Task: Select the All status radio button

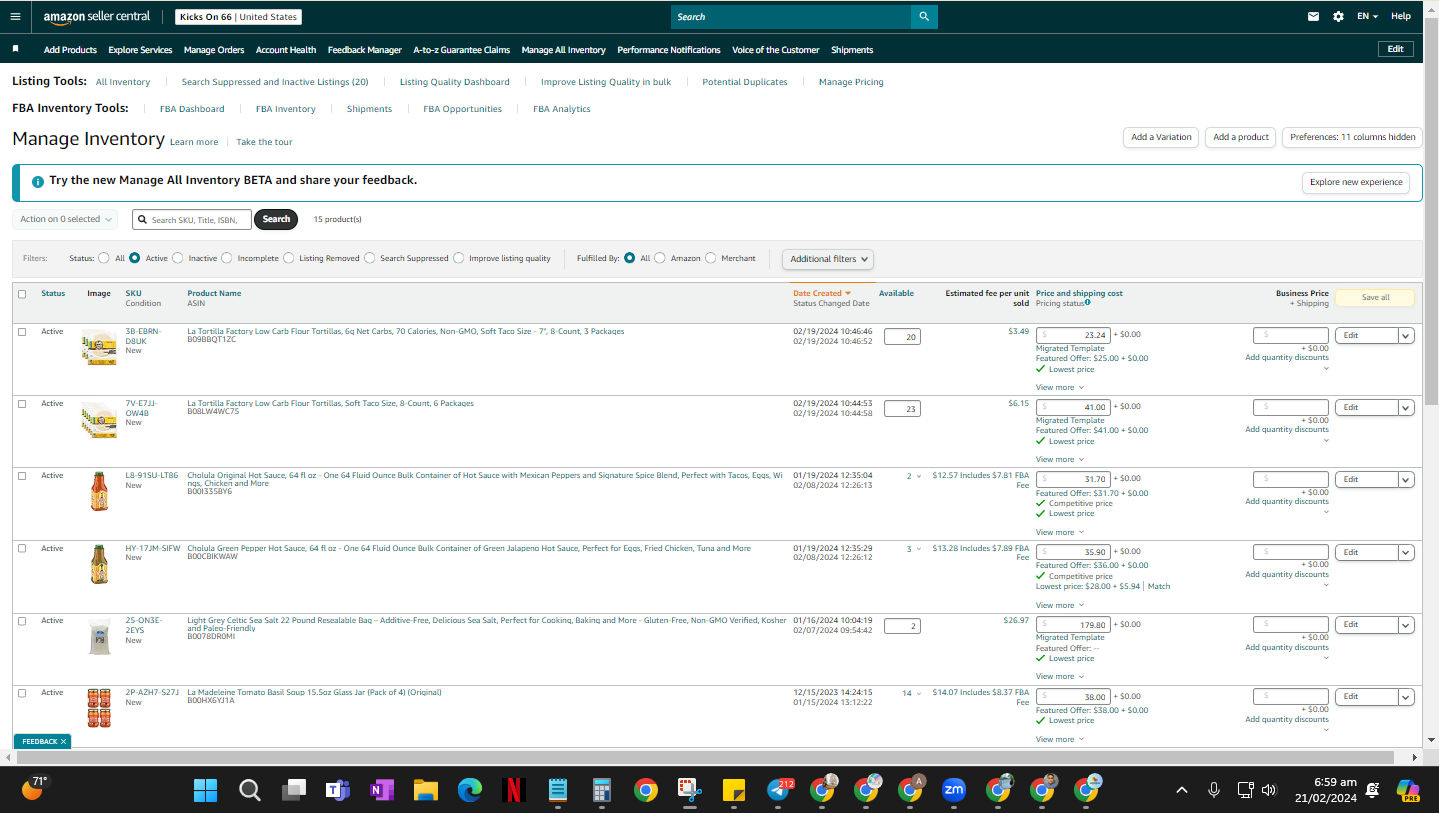Action: pos(104,258)
